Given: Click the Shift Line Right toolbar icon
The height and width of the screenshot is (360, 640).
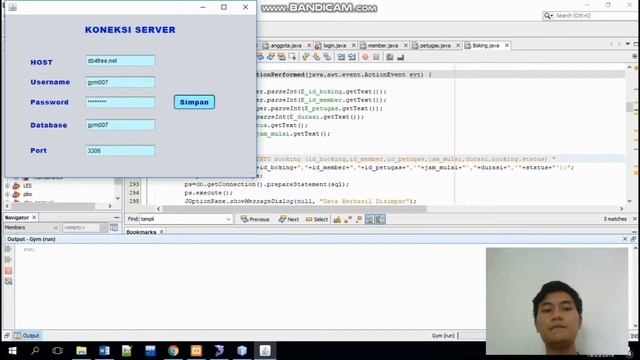Looking at the screenshot, I should 351,57.
